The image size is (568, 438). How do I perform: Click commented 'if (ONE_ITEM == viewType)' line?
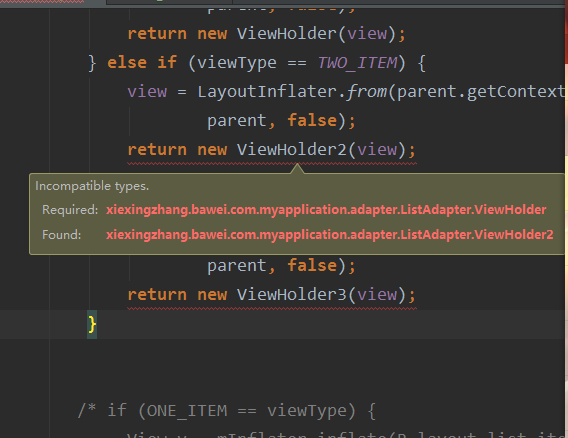[x=227, y=411]
